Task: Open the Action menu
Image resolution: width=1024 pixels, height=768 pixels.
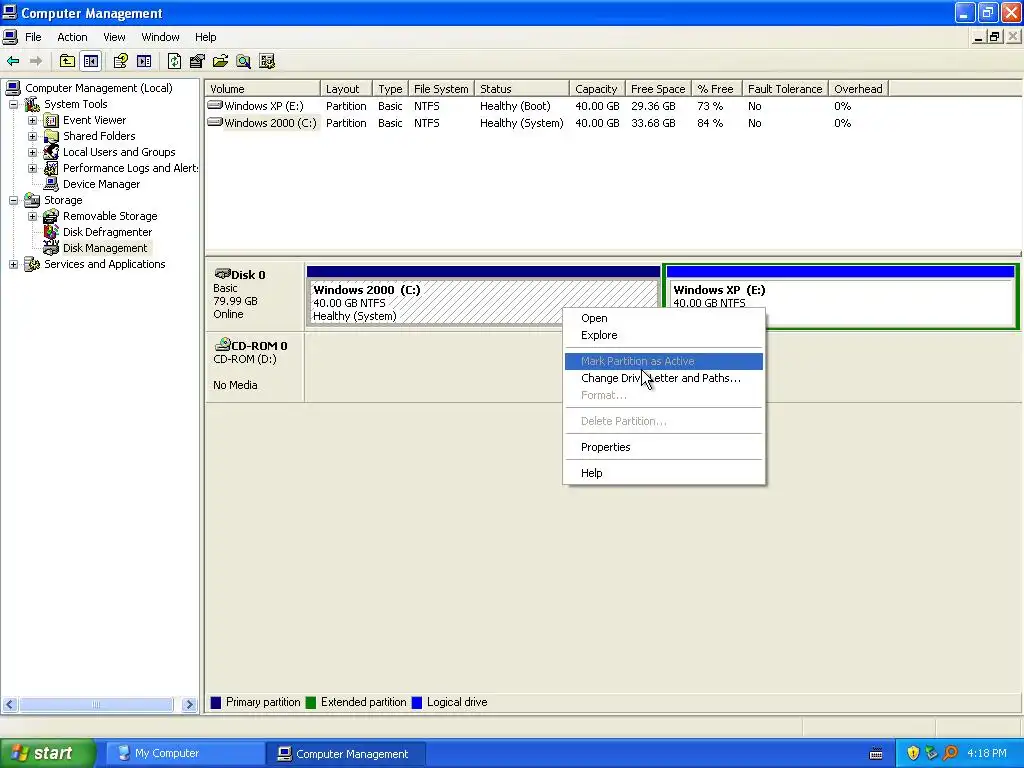Action: tap(72, 37)
